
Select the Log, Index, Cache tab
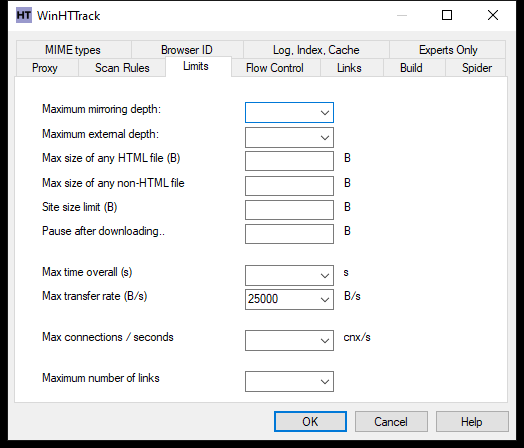pos(316,50)
